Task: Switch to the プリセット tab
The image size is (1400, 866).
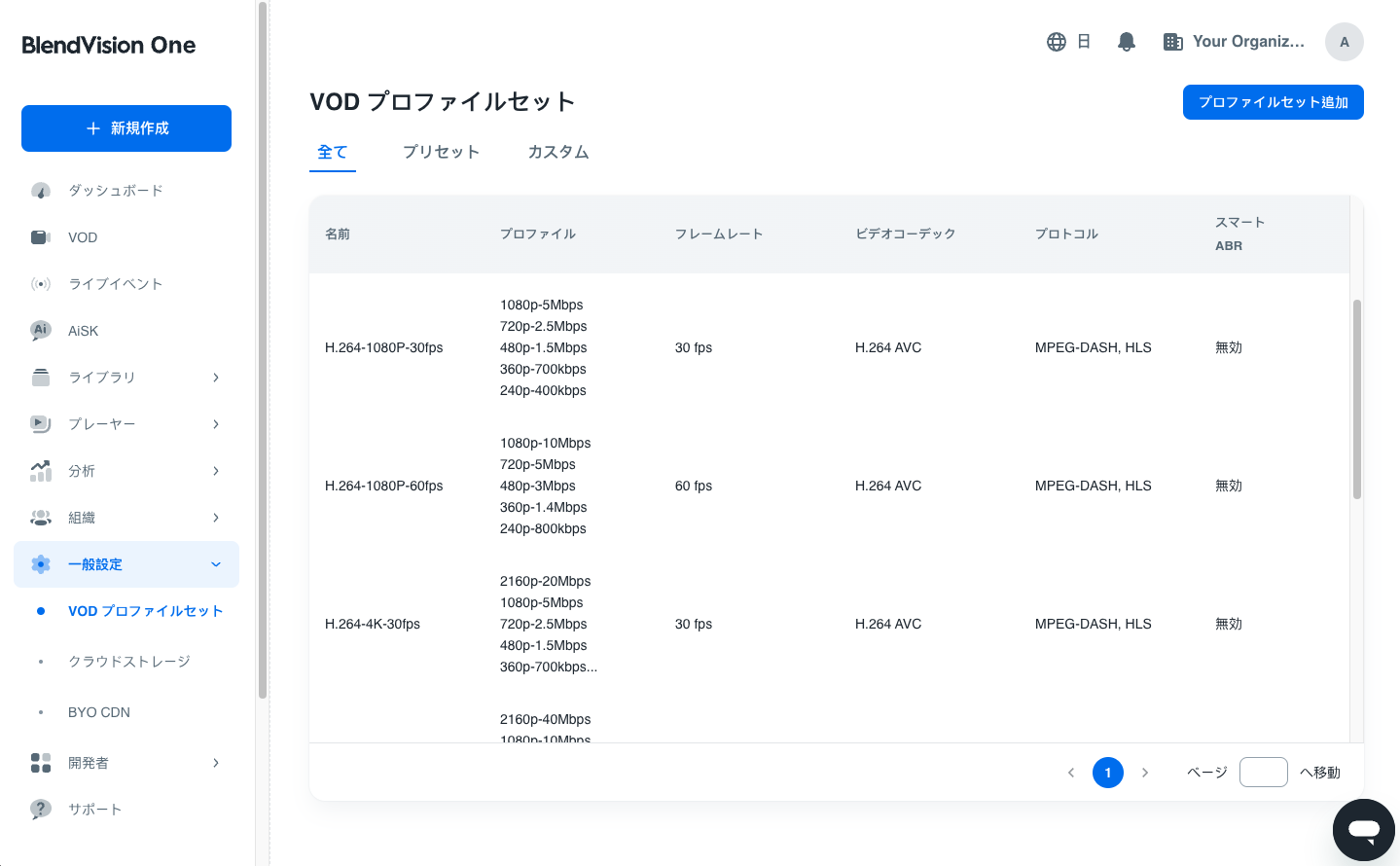Action: tap(441, 152)
